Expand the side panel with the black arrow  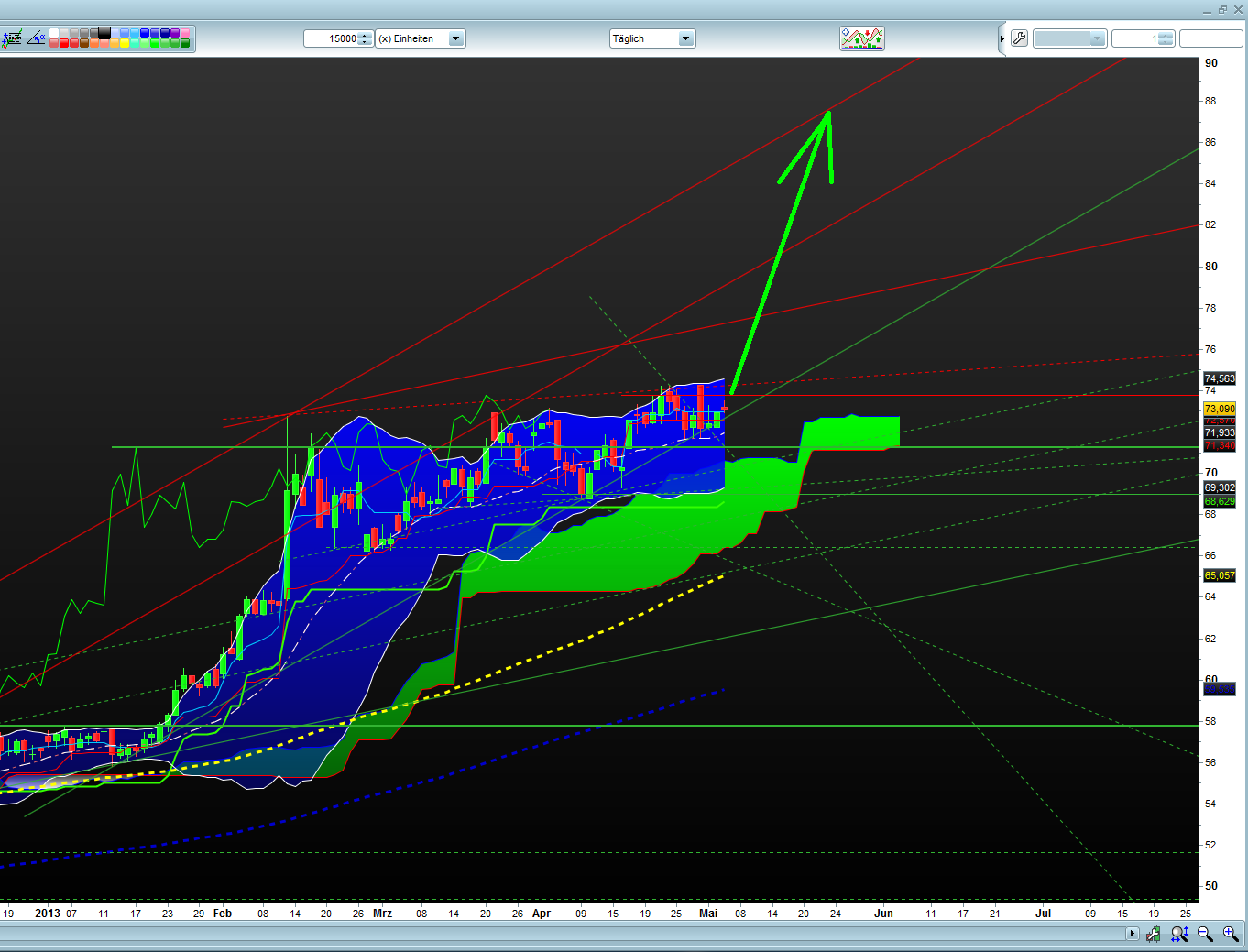(x=1002, y=38)
